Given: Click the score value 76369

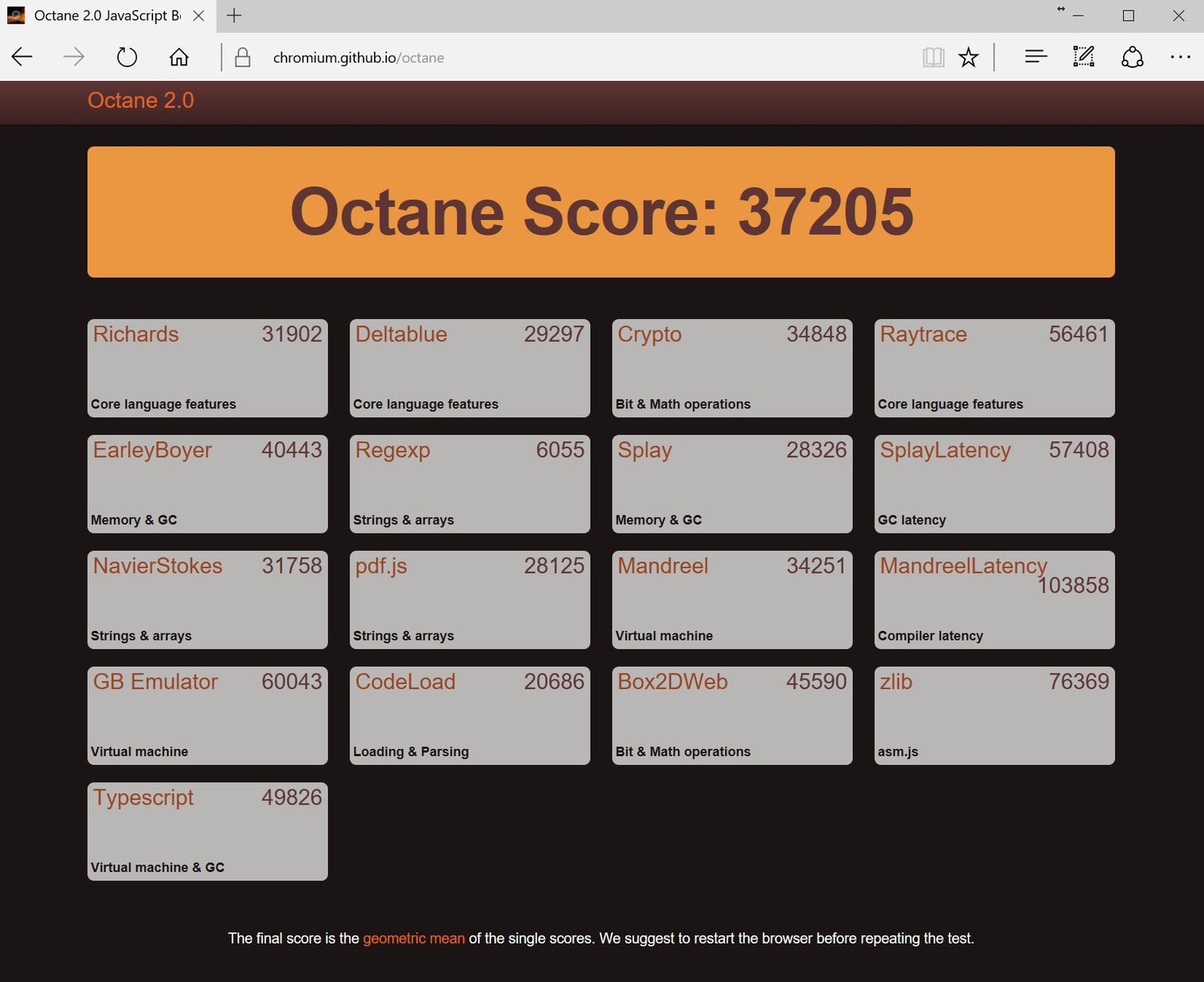Looking at the screenshot, I should (x=1079, y=682).
